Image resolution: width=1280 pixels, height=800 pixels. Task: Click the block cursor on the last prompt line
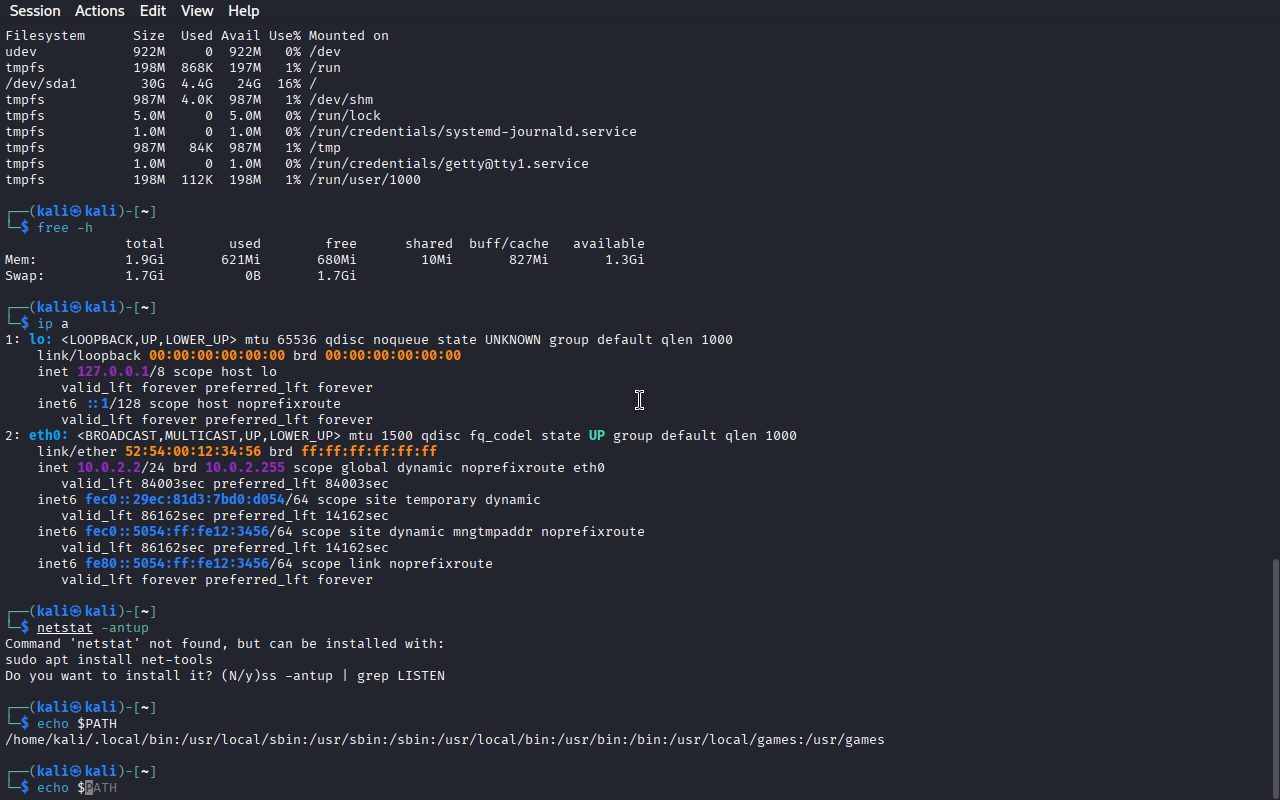(x=88, y=788)
